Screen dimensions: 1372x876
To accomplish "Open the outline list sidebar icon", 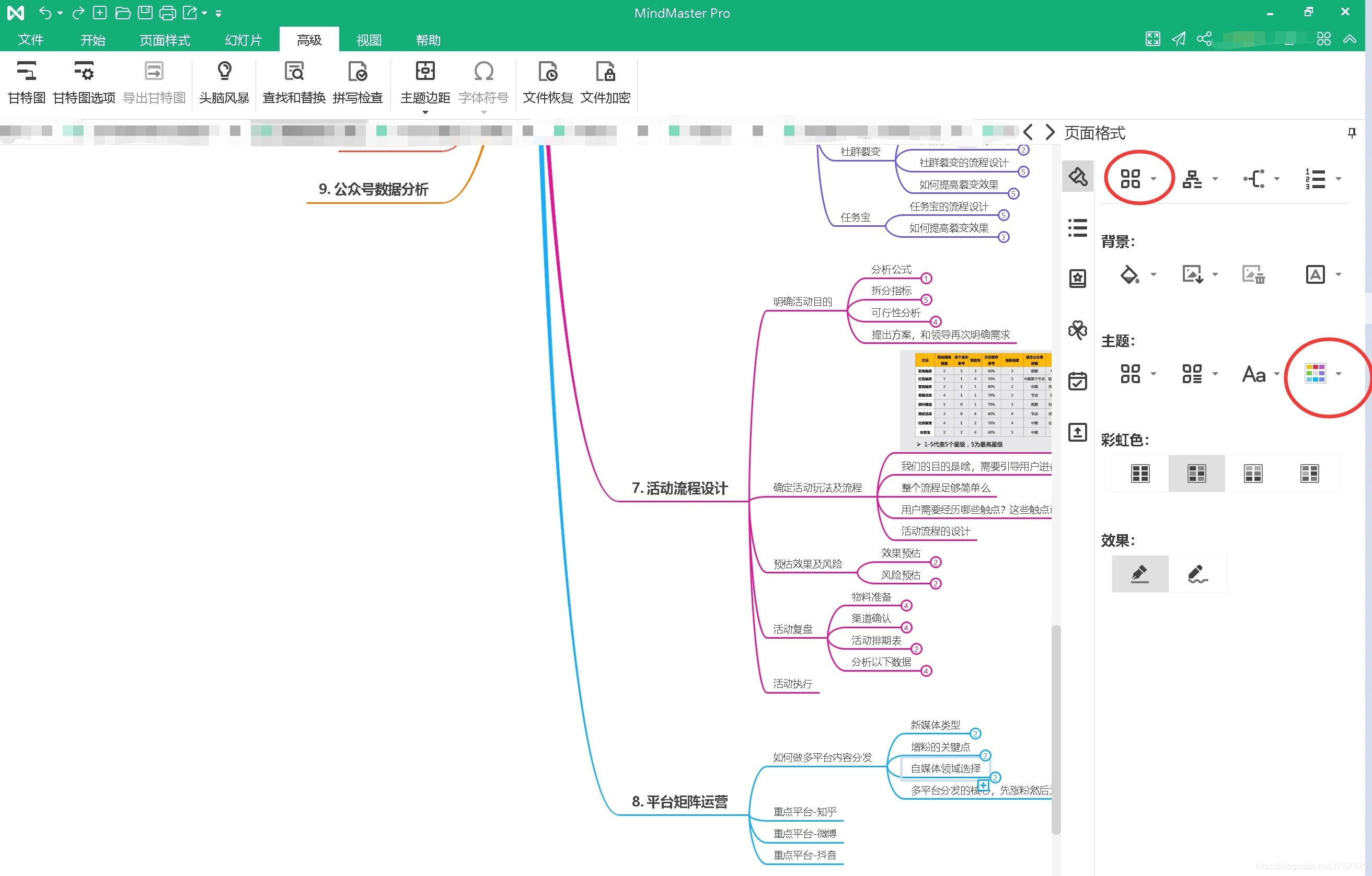I will (1077, 228).
